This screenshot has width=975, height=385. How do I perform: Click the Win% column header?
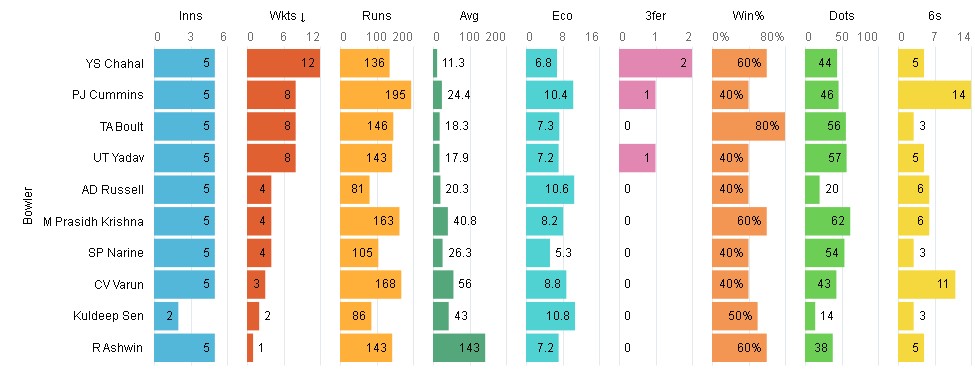click(748, 17)
